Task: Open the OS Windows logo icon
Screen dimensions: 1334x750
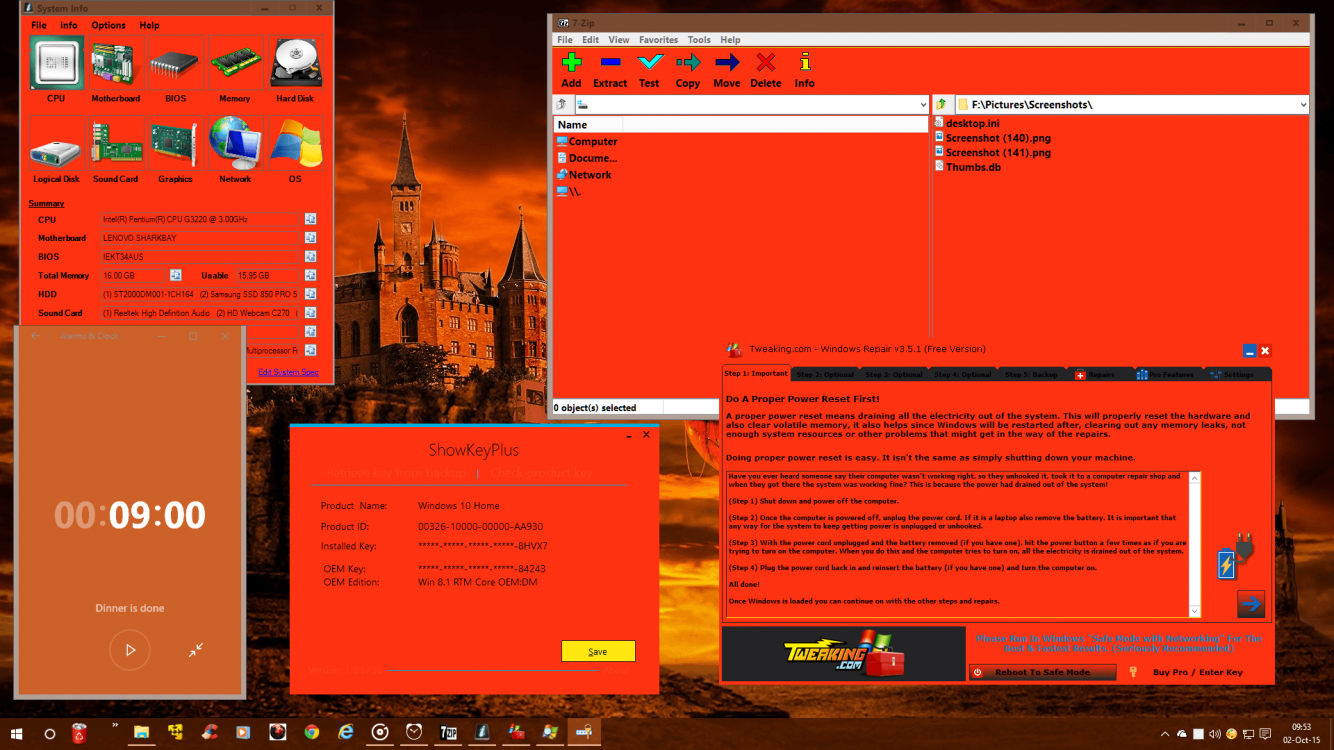Action: 295,144
